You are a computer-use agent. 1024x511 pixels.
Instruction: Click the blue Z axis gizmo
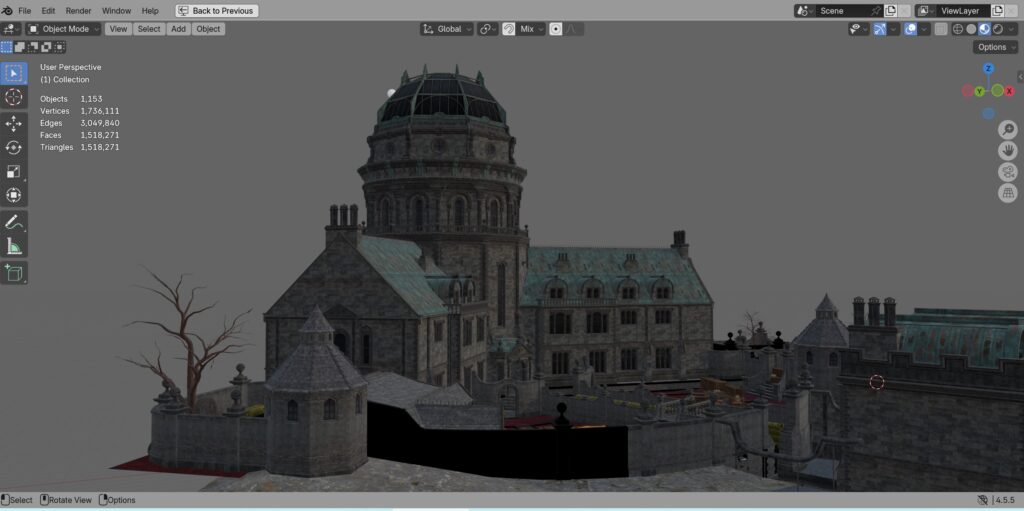988,69
